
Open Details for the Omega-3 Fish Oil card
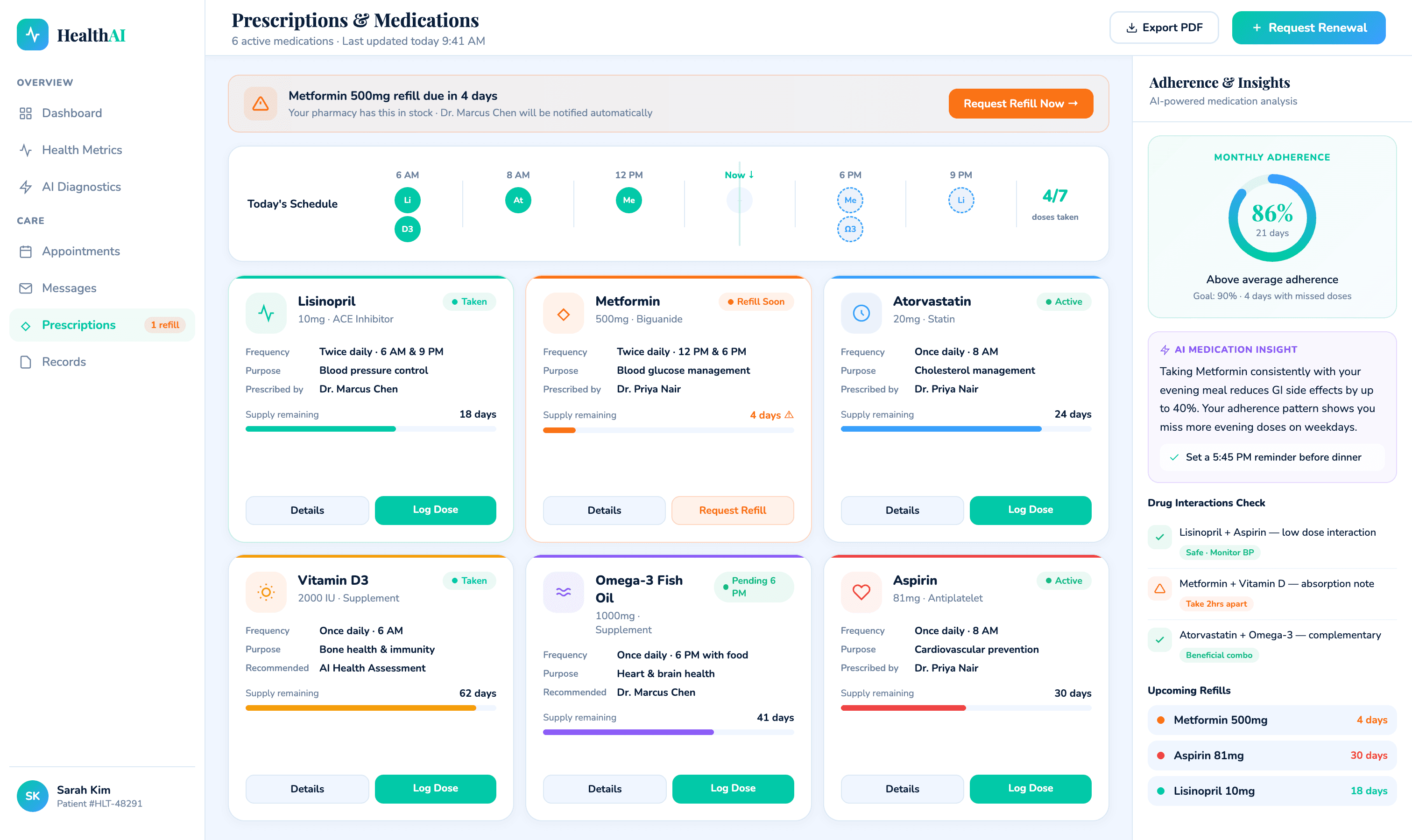point(604,789)
